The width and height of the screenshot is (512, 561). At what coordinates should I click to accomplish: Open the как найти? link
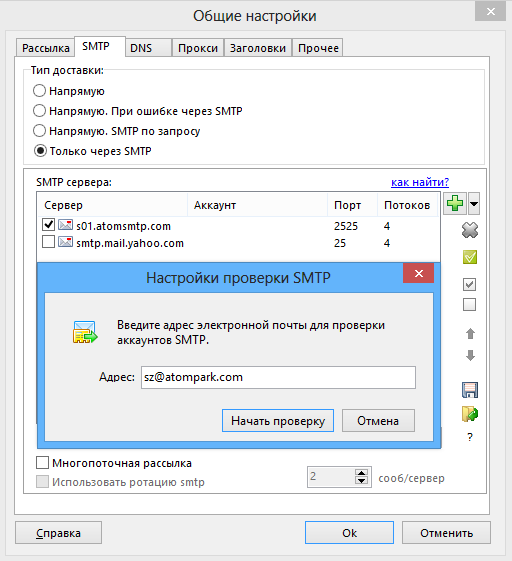420,182
